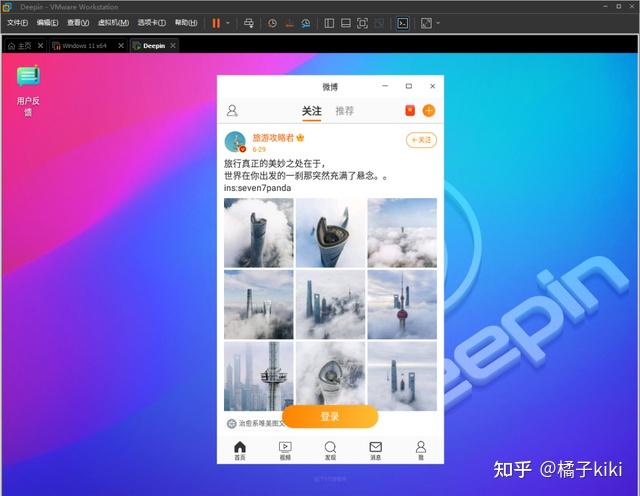Toggle the thumbnail bar view icon
Viewport: 640px width, 496px height.
pos(346,23)
